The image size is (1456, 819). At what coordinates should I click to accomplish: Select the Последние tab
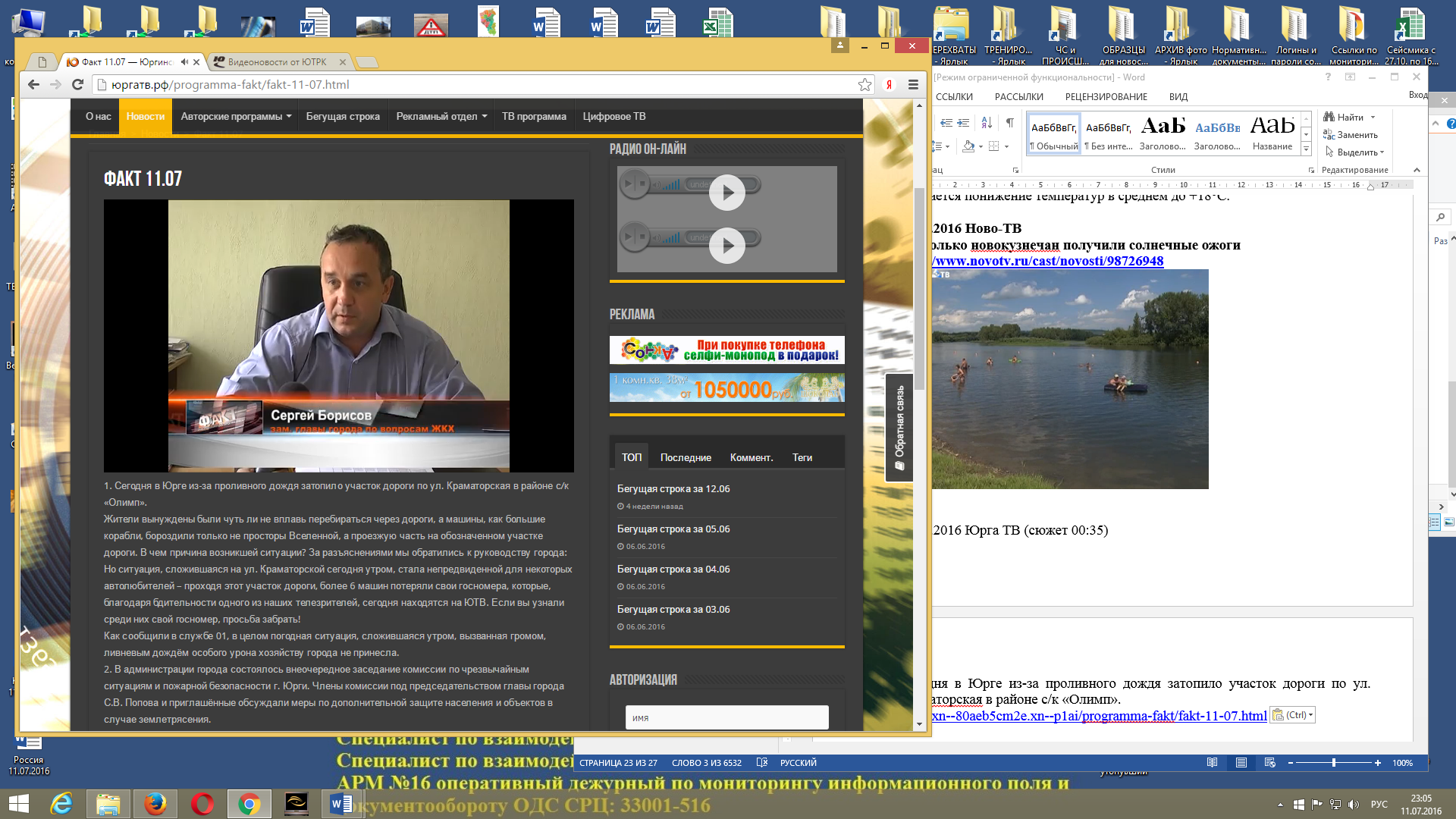click(686, 457)
